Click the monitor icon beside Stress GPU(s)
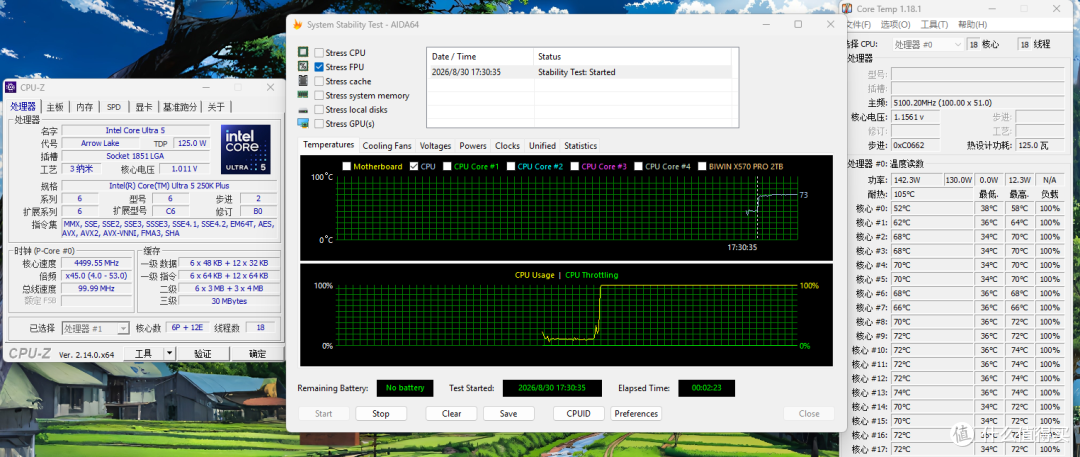This screenshot has width=1080, height=457. tap(302, 123)
